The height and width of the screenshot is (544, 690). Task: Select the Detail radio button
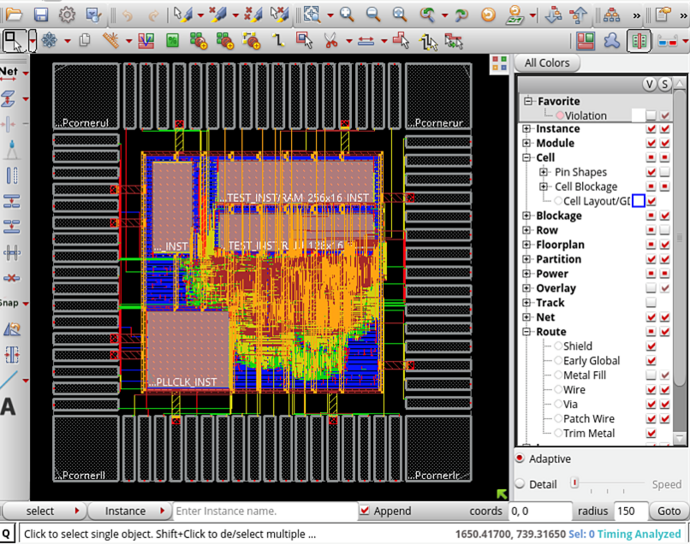[x=520, y=484]
